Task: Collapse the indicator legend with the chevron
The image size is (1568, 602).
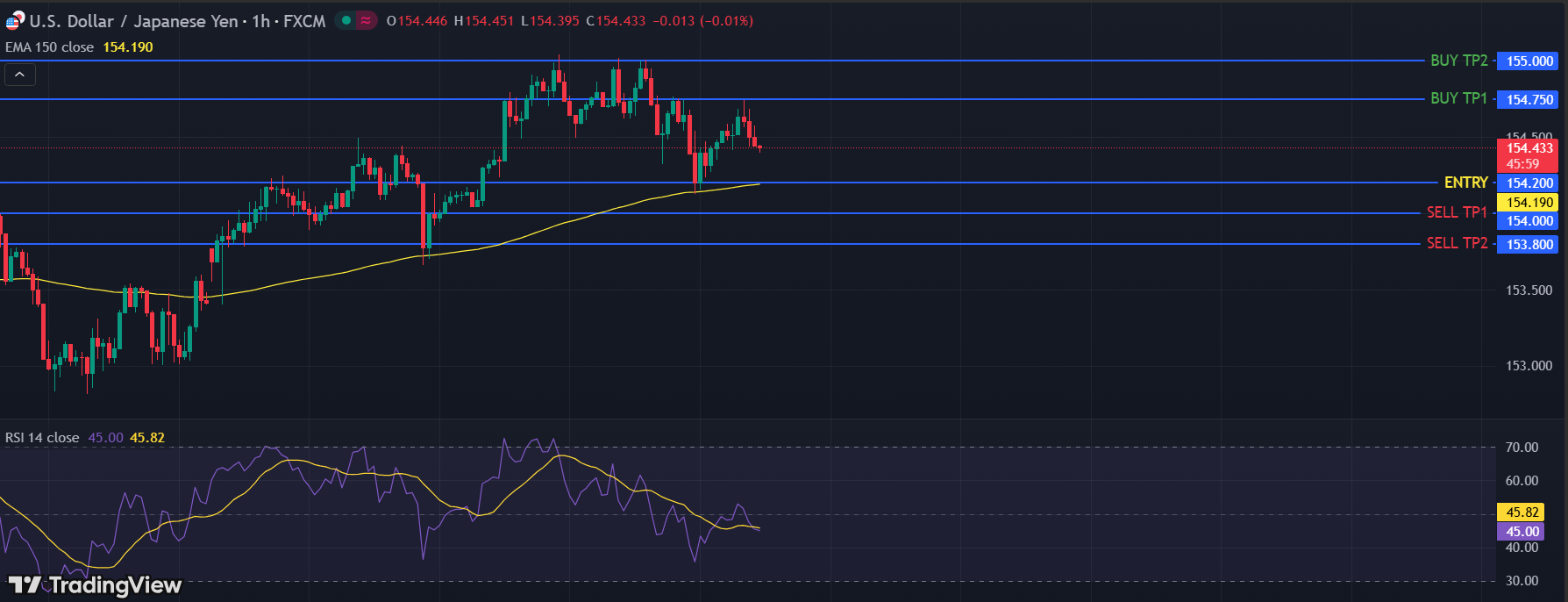Action: 20,75
